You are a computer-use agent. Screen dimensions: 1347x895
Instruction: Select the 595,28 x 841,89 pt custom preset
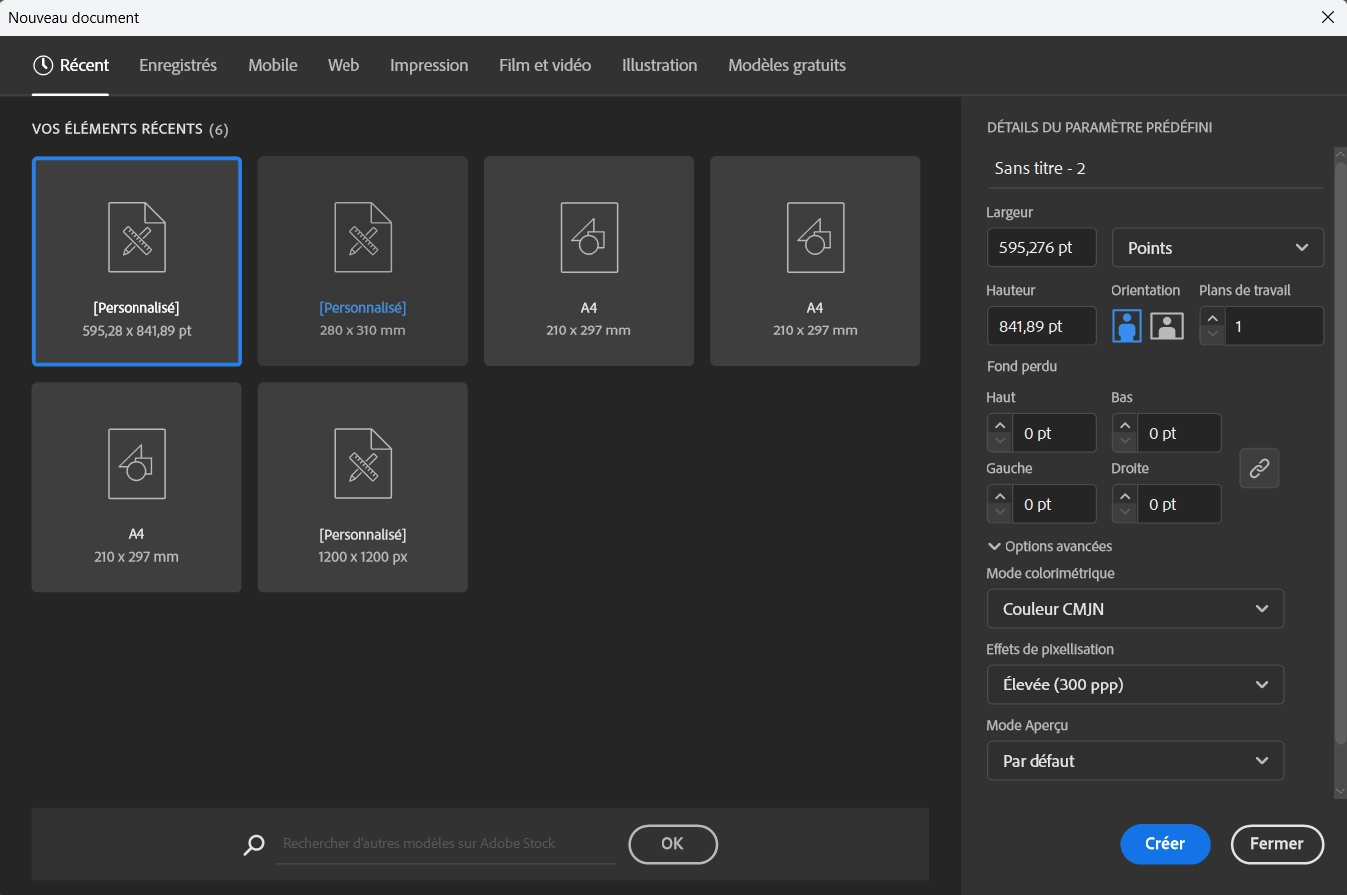coord(136,261)
